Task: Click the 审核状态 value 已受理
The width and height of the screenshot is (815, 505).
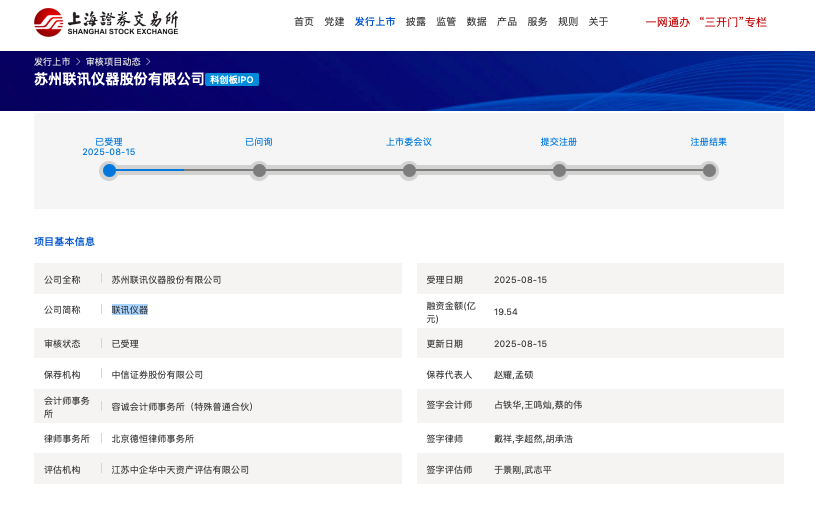Action: (125, 344)
